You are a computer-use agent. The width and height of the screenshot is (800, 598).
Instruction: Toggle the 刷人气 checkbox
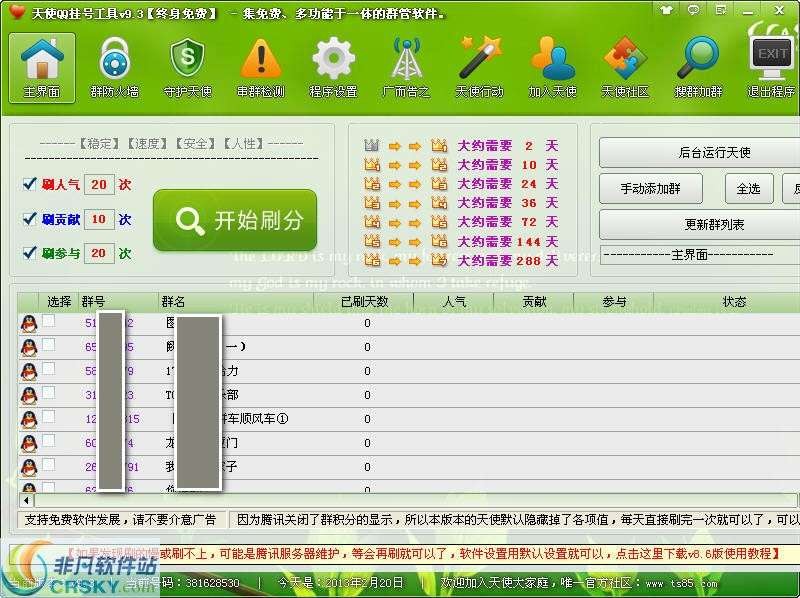[30, 184]
